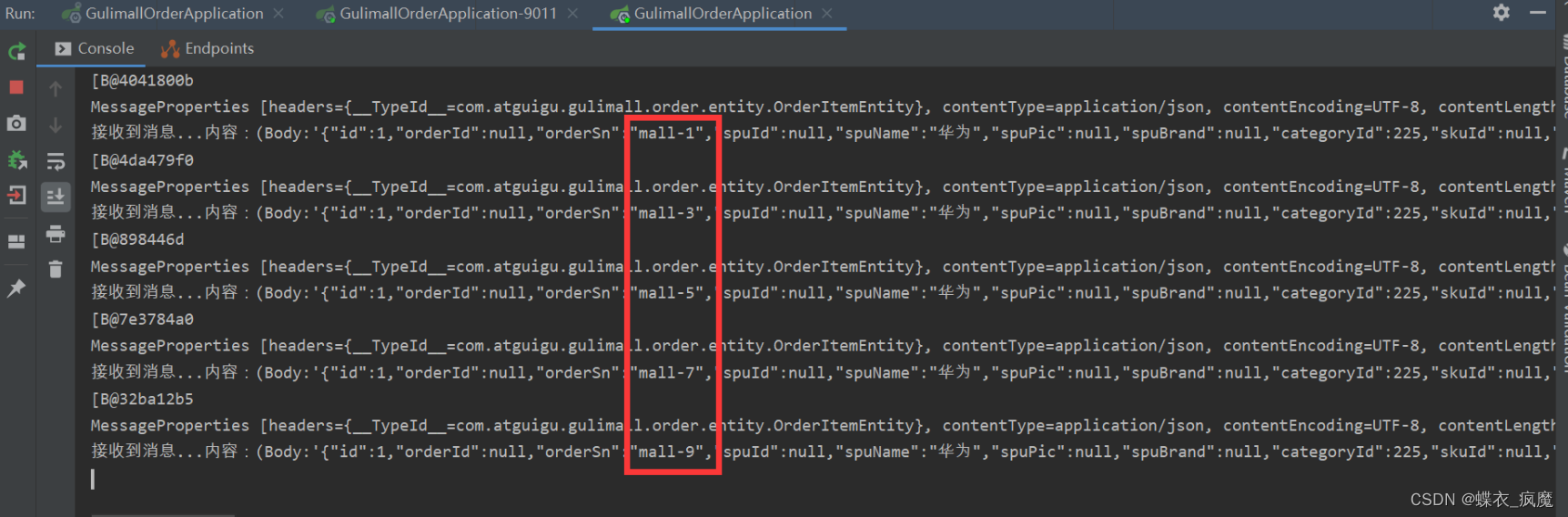
Task: Click the text [B@4da479f0
Action: point(142,160)
